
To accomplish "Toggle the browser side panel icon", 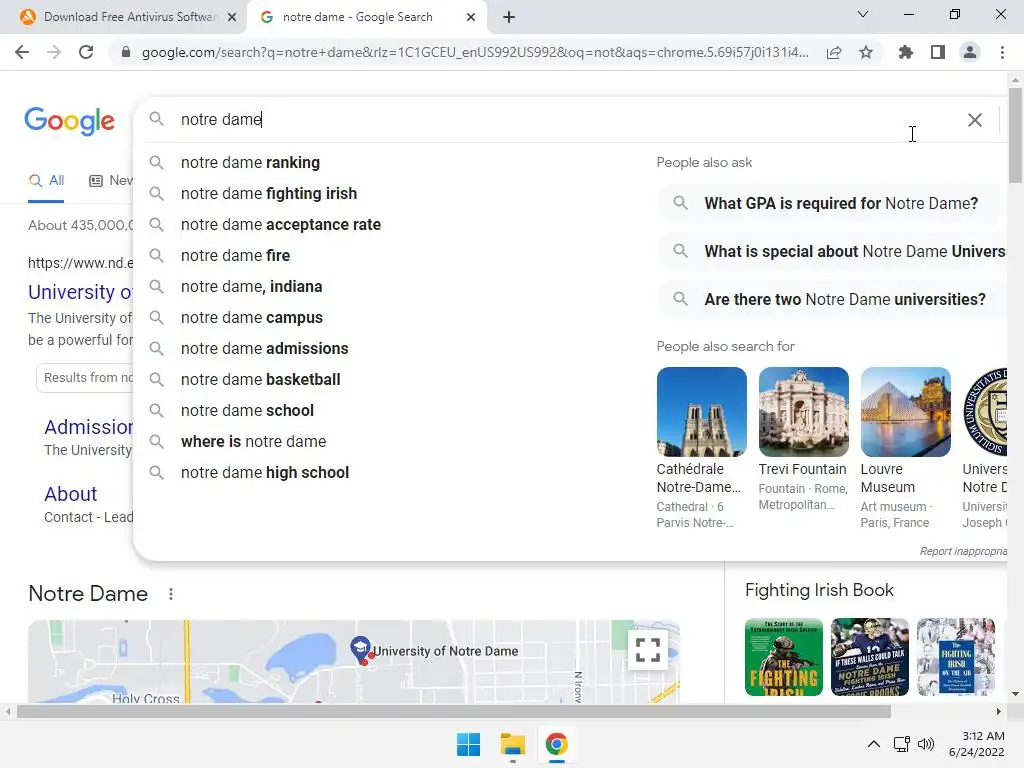I will [938, 52].
